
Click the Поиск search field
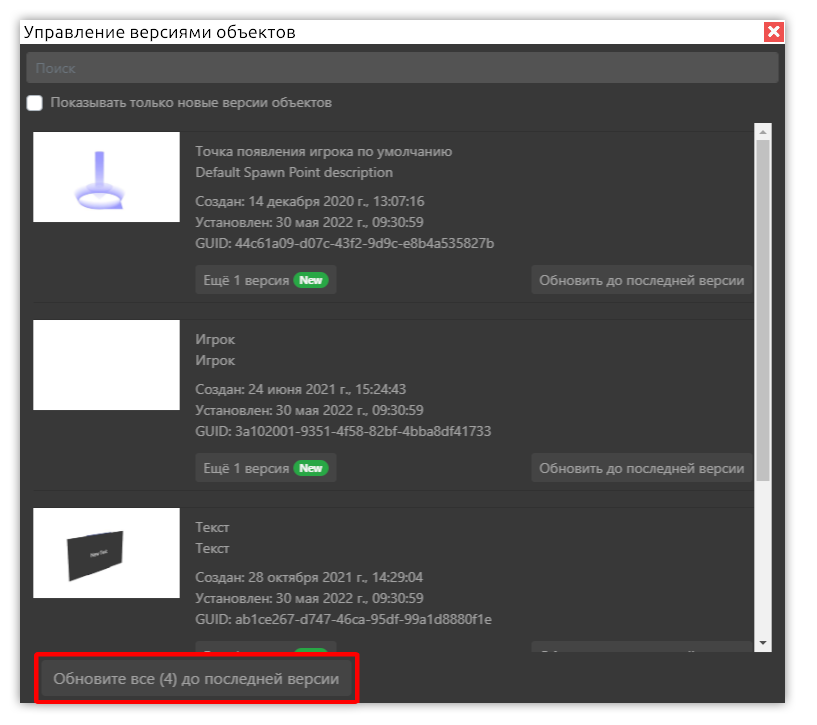click(402, 68)
